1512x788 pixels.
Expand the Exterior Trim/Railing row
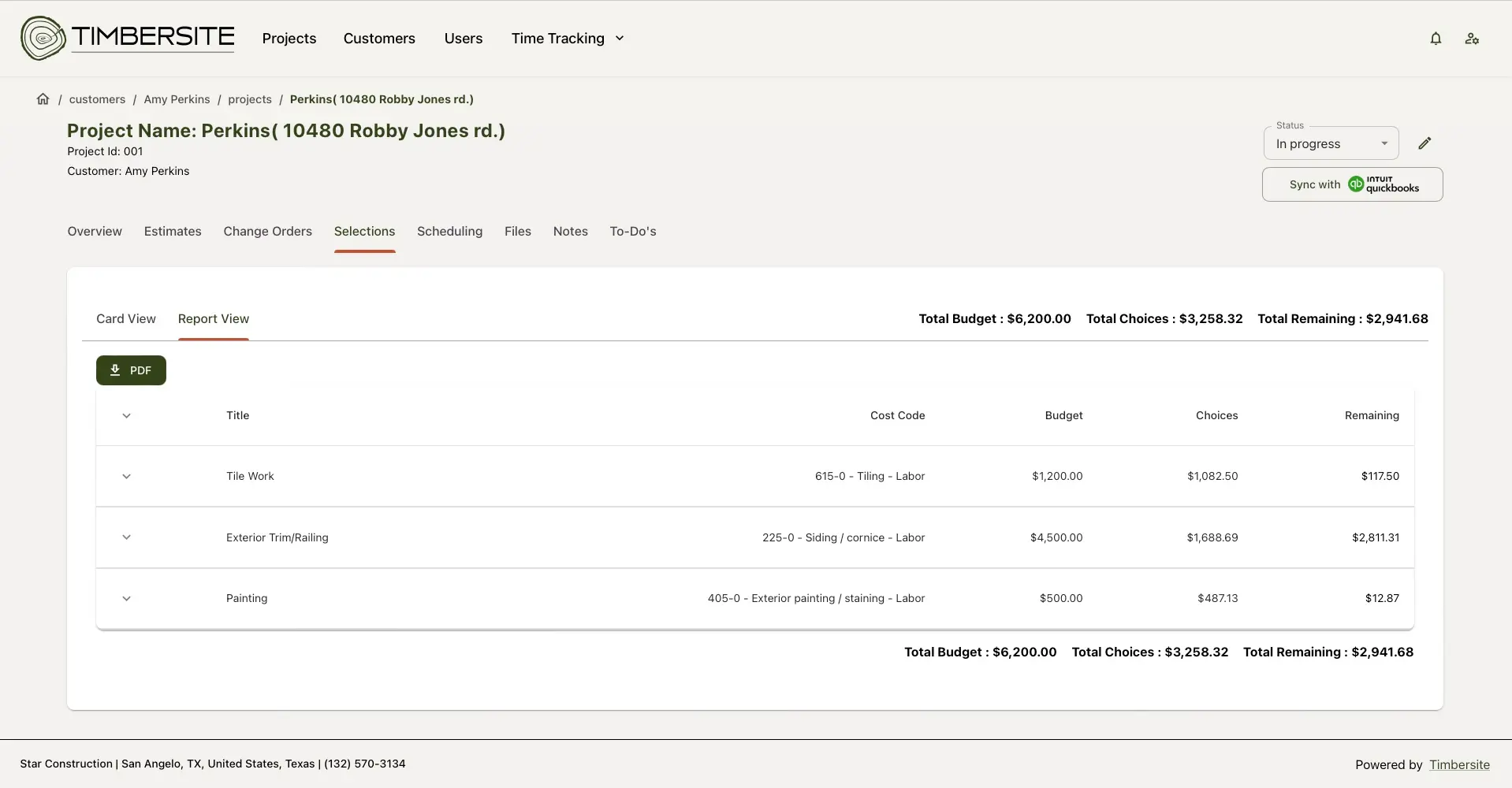pos(126,537)
